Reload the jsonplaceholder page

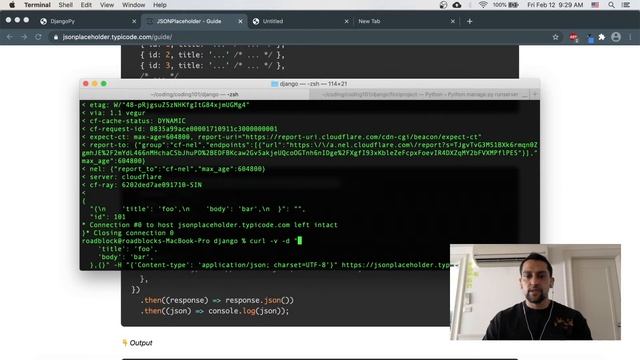[x=38, y=37]
